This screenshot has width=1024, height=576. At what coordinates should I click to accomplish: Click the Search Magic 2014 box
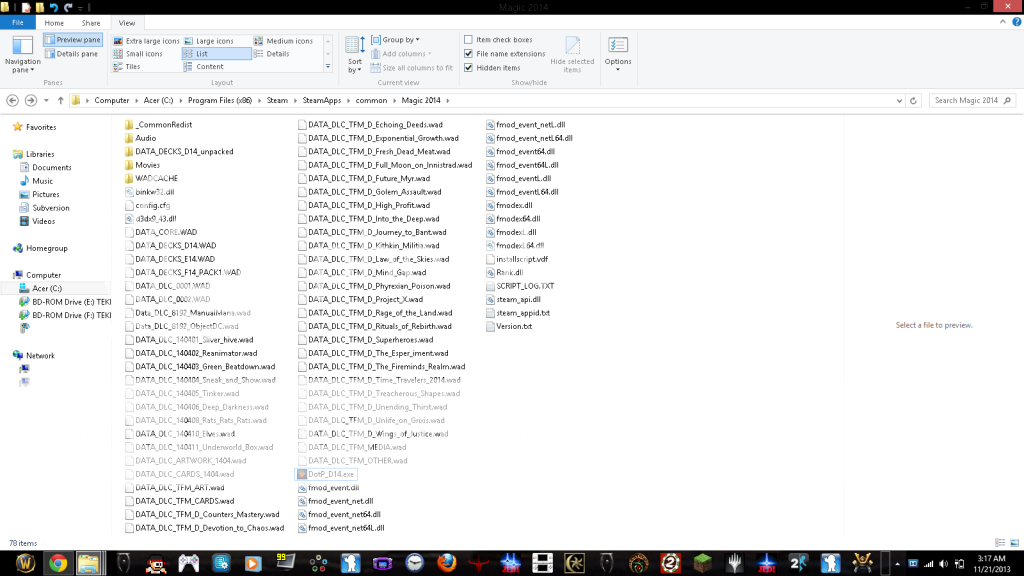[x=972, y=101]
